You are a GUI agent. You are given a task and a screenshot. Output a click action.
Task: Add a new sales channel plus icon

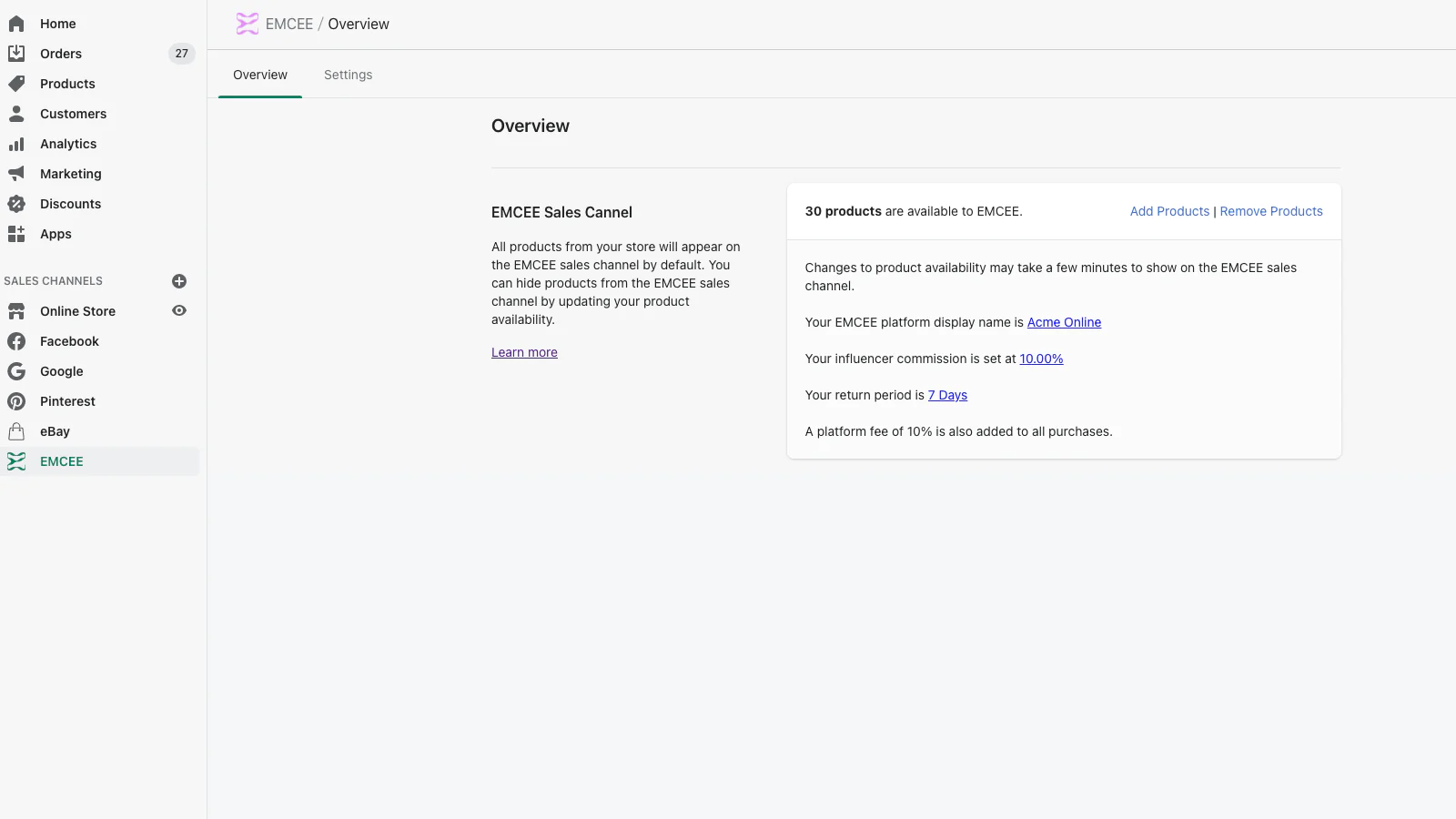coord(179,281)
